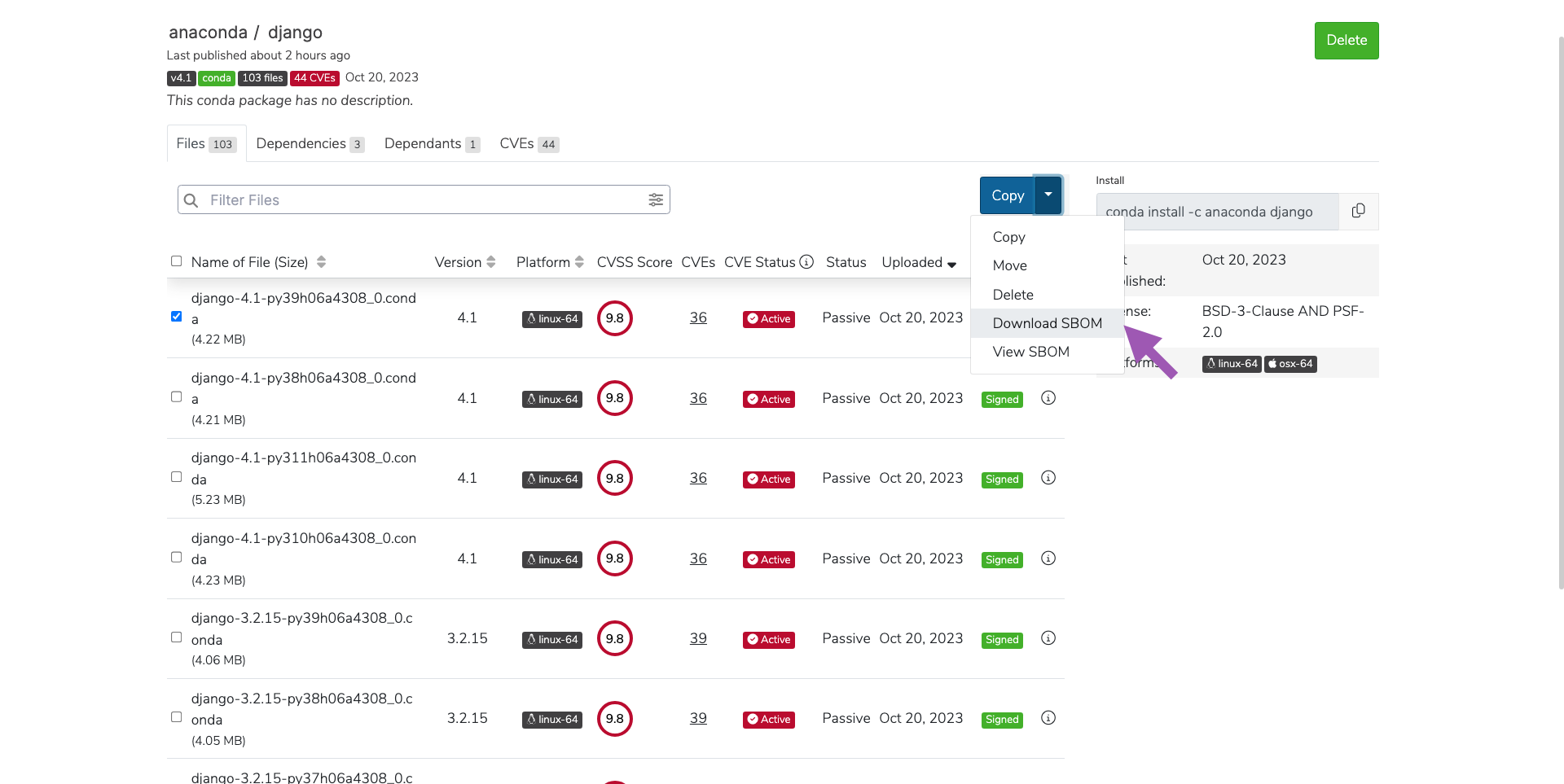Image resolution: width=1564 pixels, height=784 pixels.
Task: Focus the Filter Files search field
Action: (x=424, y=199)
